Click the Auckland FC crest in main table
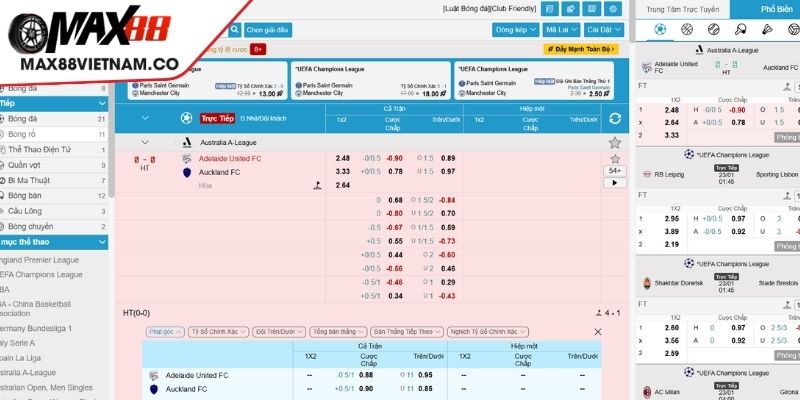The image size is (800, 400). [x=187, y=172]
